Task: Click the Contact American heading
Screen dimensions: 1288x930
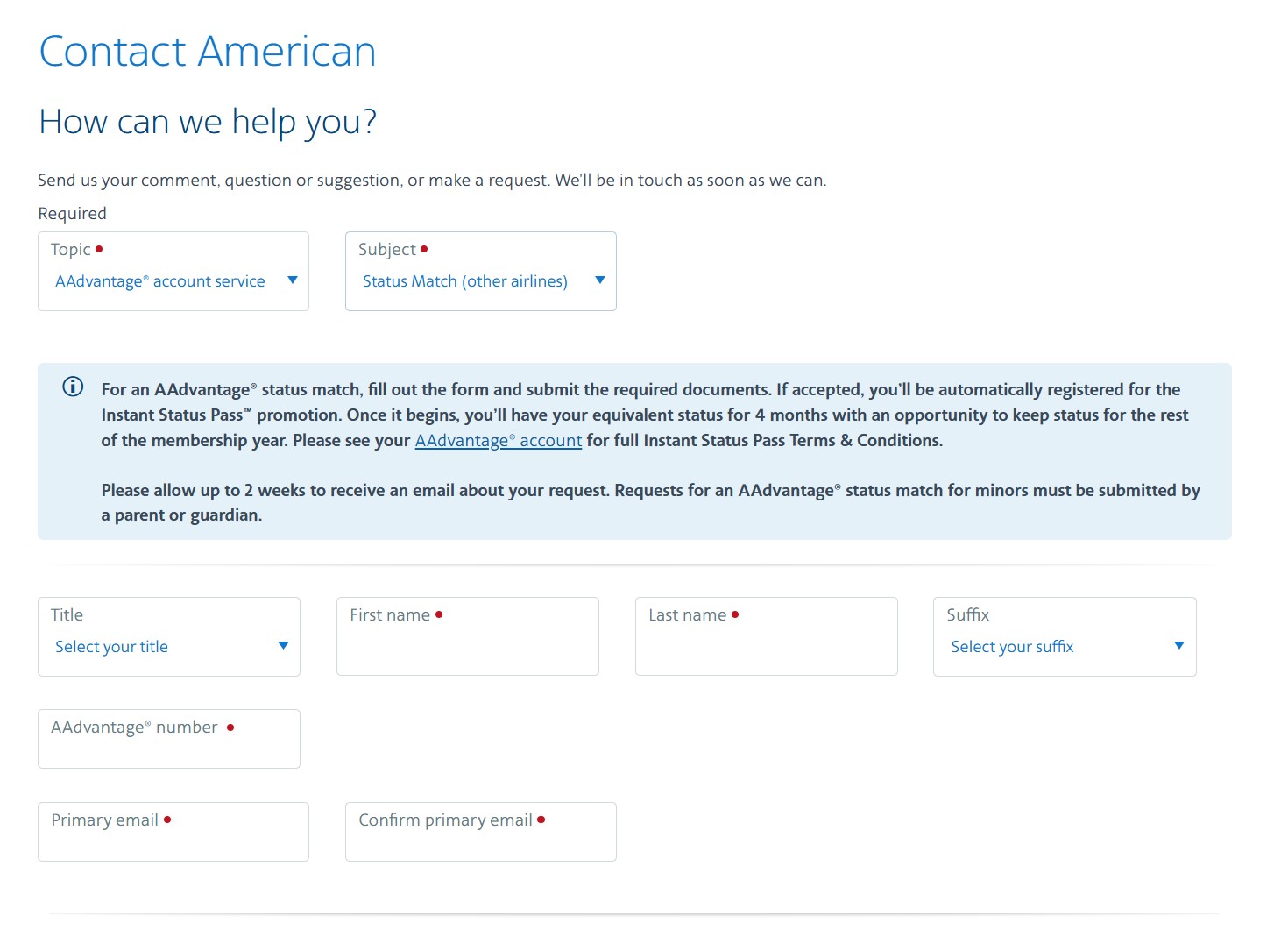Action: 207,52
